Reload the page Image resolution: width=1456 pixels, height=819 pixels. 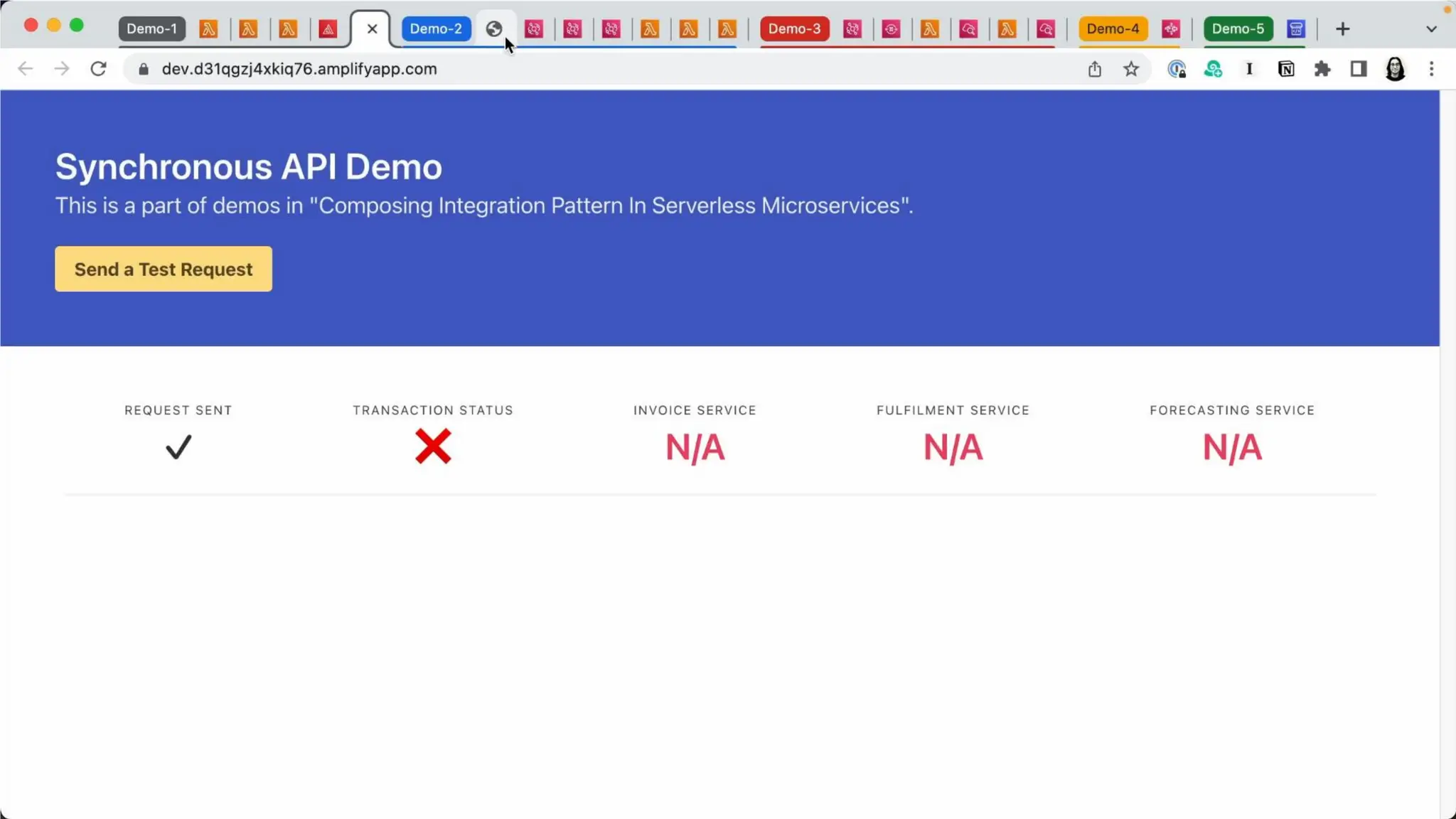[x=98, y=69]
